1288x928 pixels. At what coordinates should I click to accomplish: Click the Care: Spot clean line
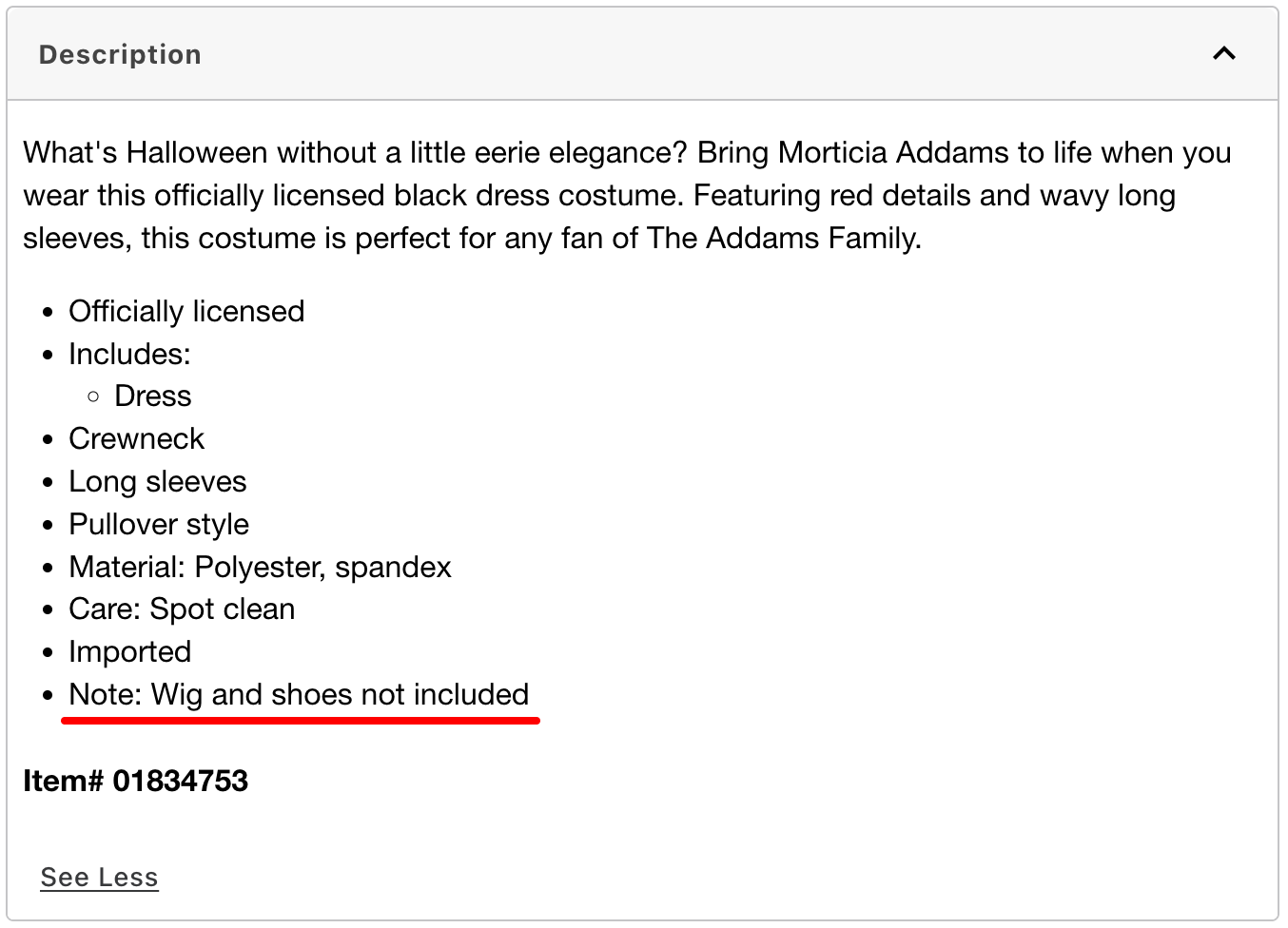point(182,609)
